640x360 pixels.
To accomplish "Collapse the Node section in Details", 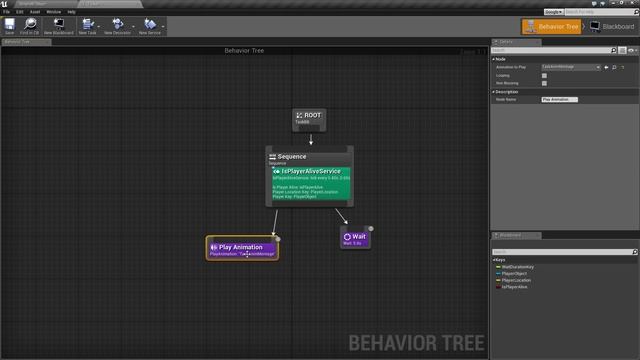I will coord(494,59).
